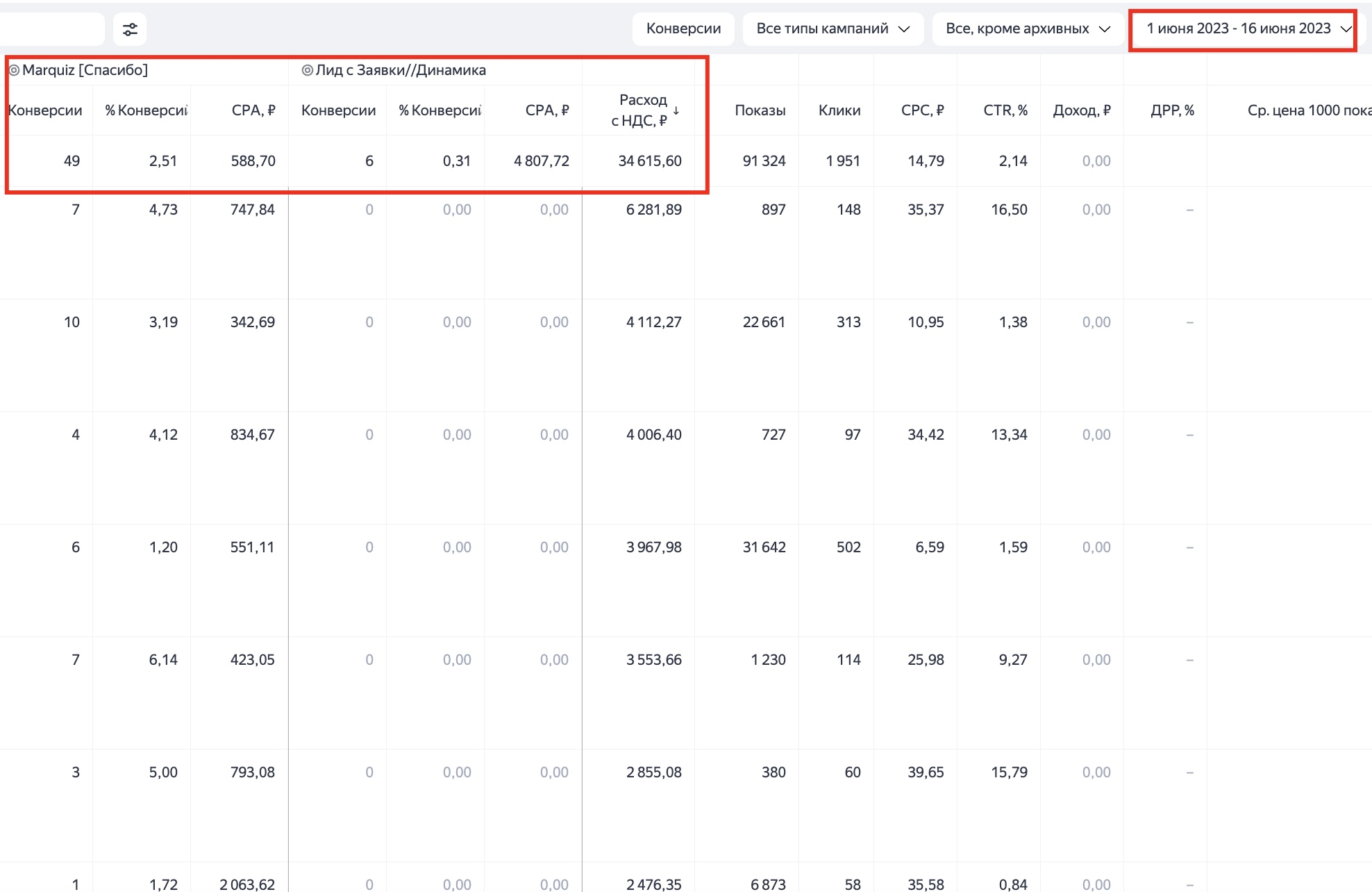Click total CTR value 2,14
Viewport: 1372px width, 892px height.
[x=1013, y=161]
